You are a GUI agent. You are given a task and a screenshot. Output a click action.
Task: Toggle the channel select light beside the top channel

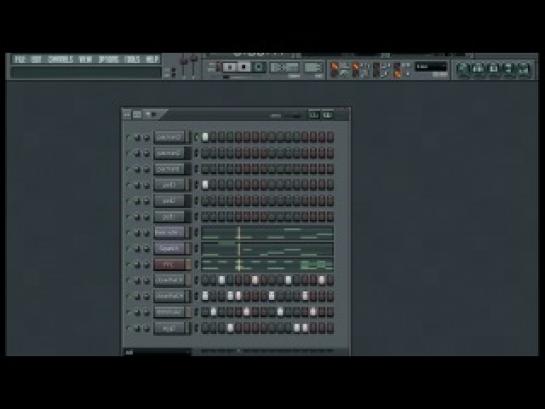point(196,137)
